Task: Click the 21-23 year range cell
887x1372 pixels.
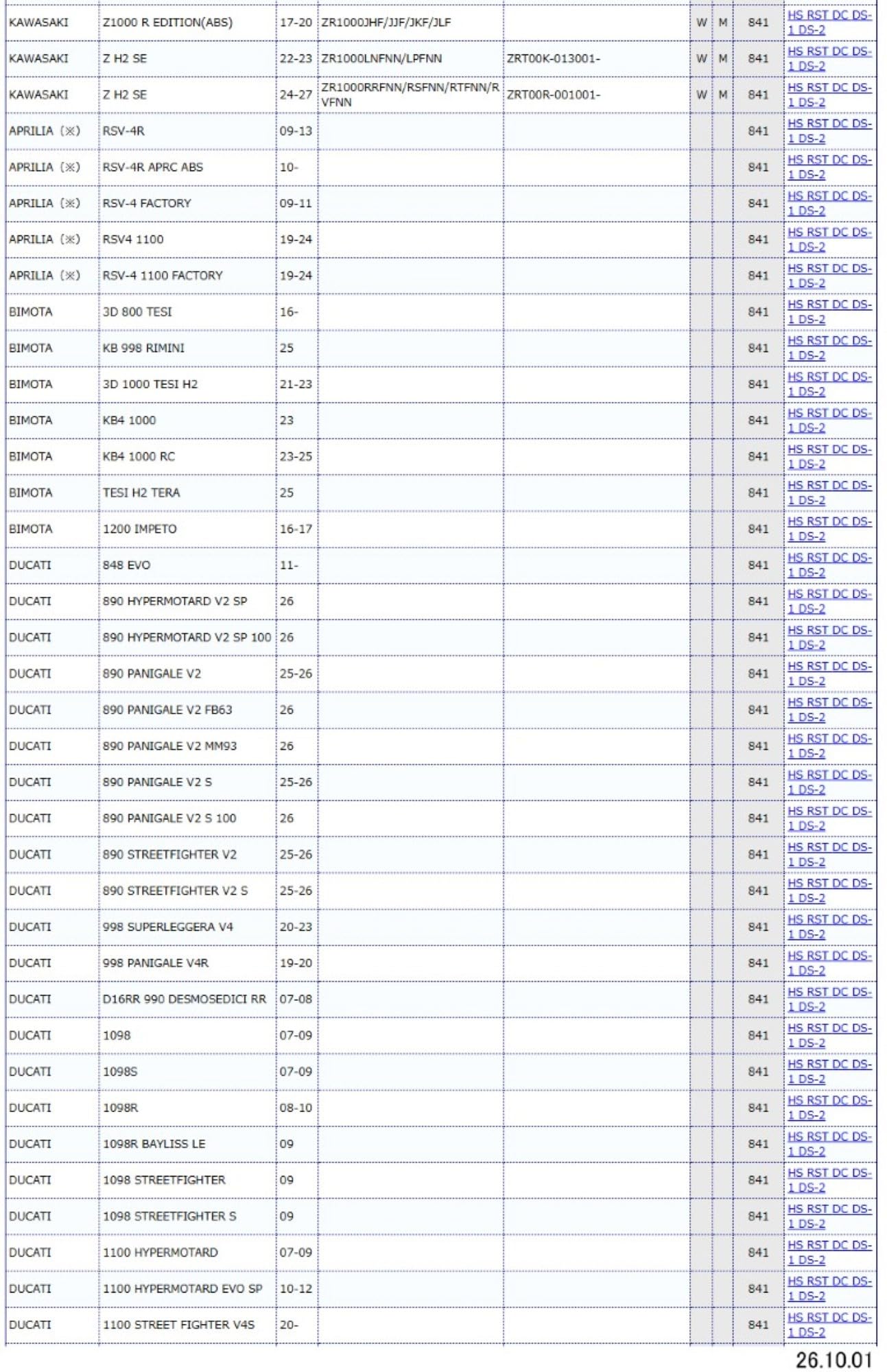Action: [x=296, y=384]
